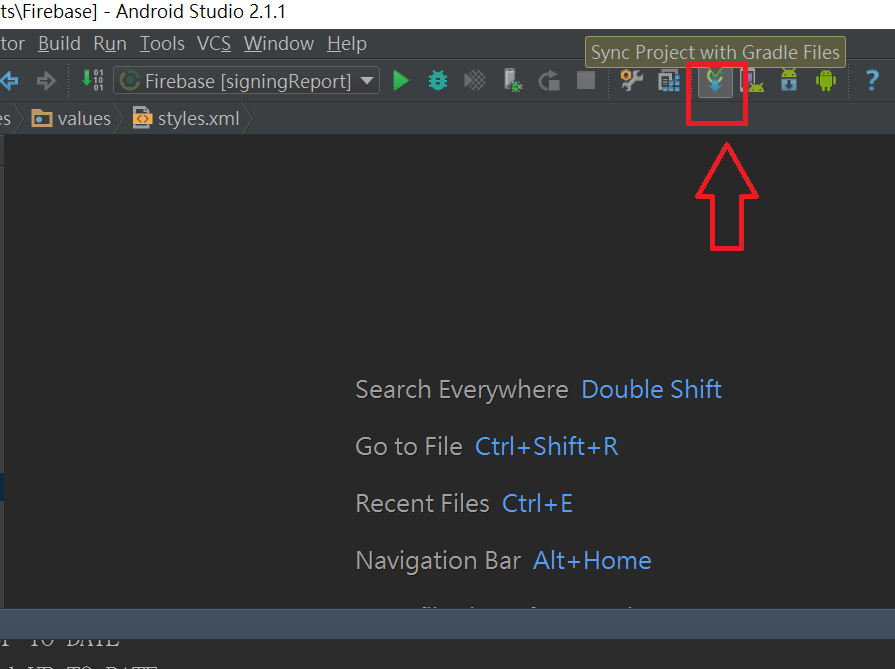
Task: Click Sync Project with Gradle Files icon
Action: [714, 81]
